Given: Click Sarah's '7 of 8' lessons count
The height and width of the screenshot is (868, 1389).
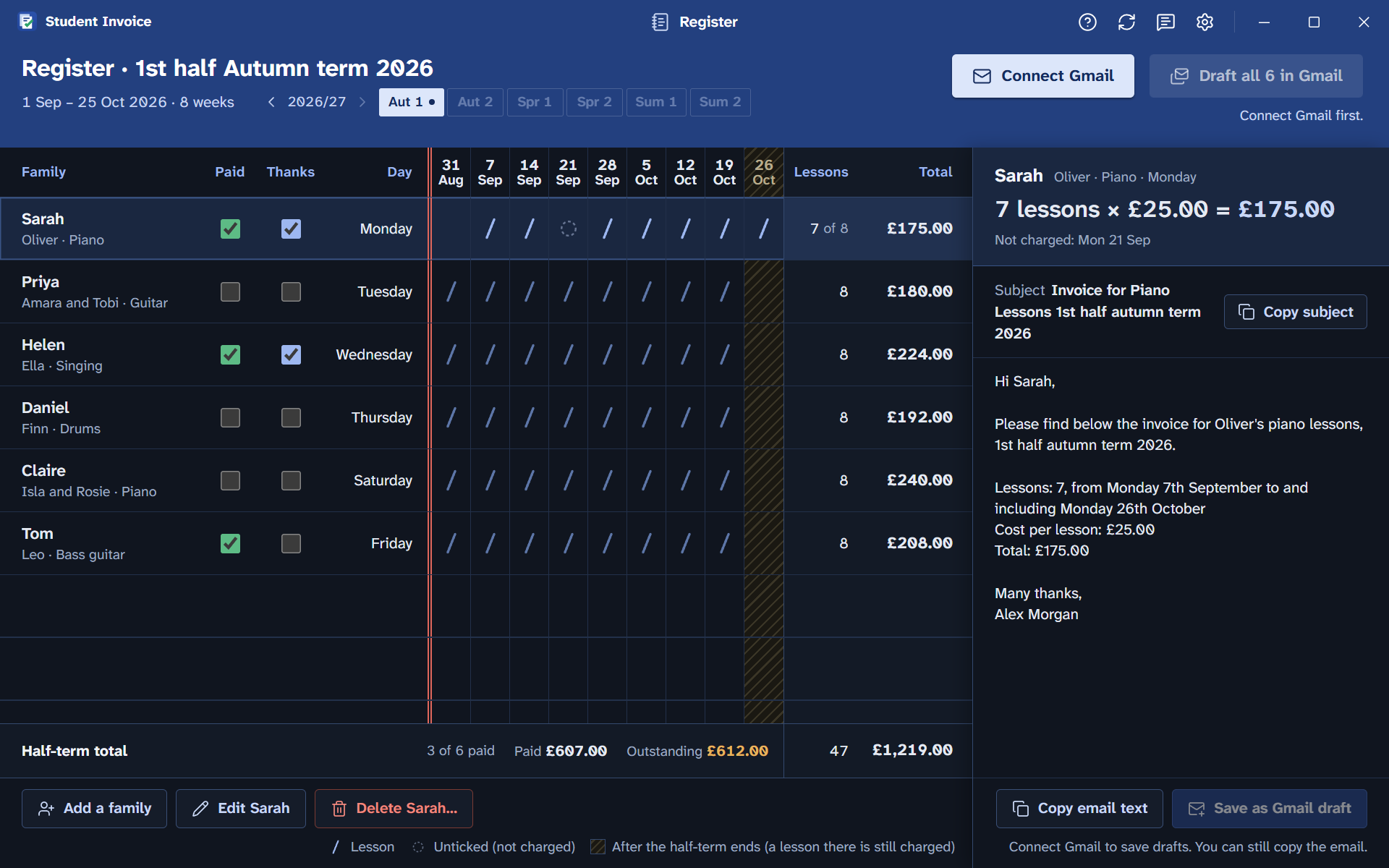Looking at the screenshot, I should click(x=829, y=229).
